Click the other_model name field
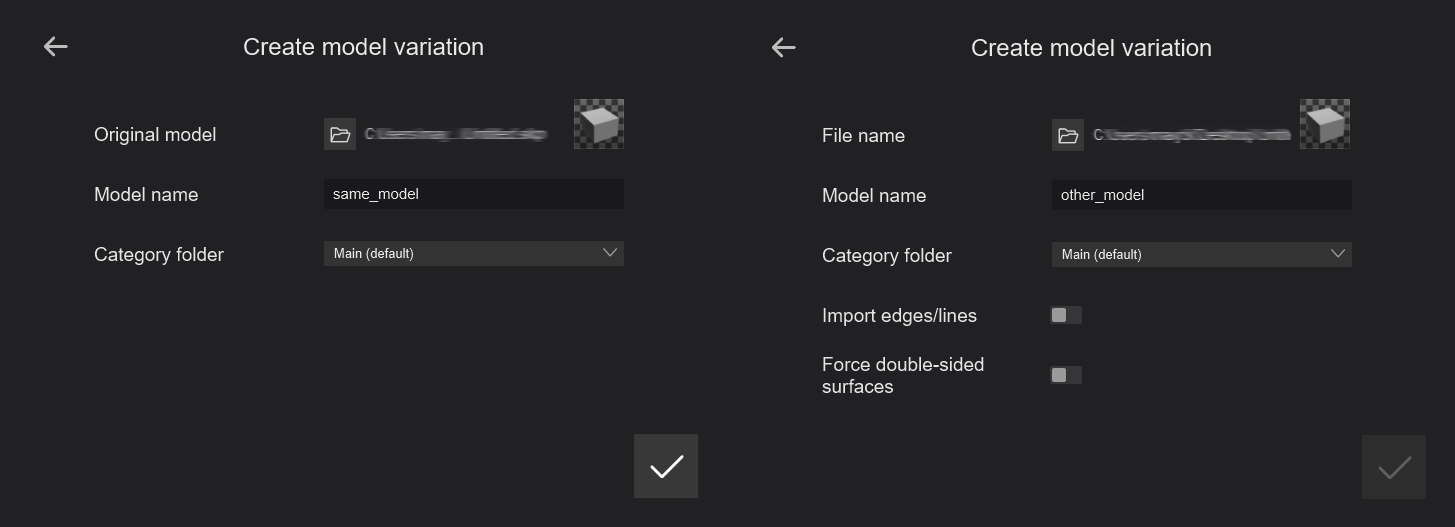The width and height of the screenshot is (1455, 527). pyautogui.click(x=1201, y=195)
